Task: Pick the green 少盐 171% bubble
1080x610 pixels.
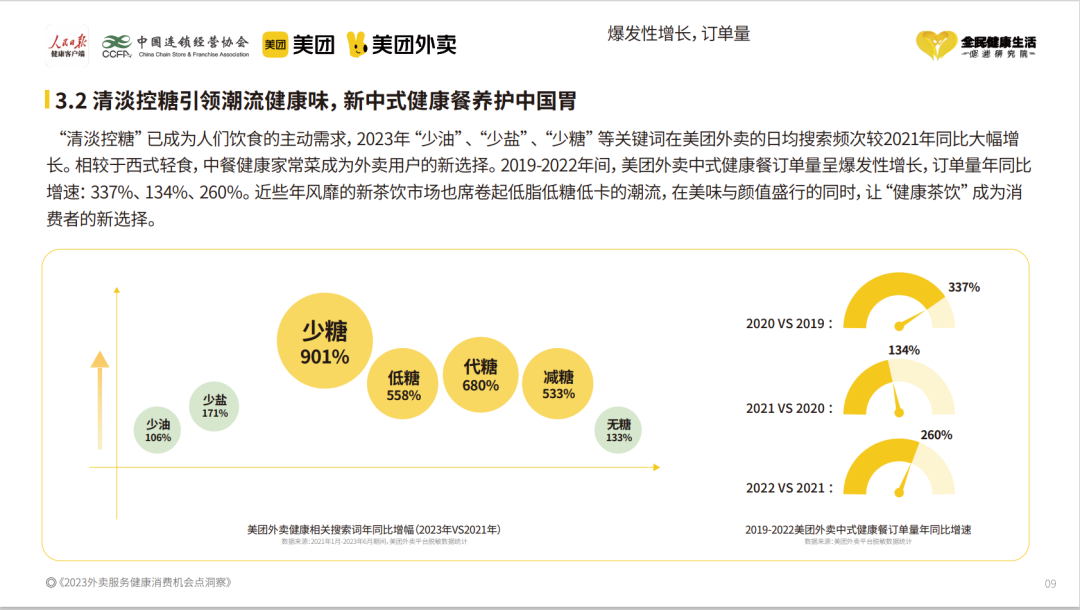Action: (214, 406)
